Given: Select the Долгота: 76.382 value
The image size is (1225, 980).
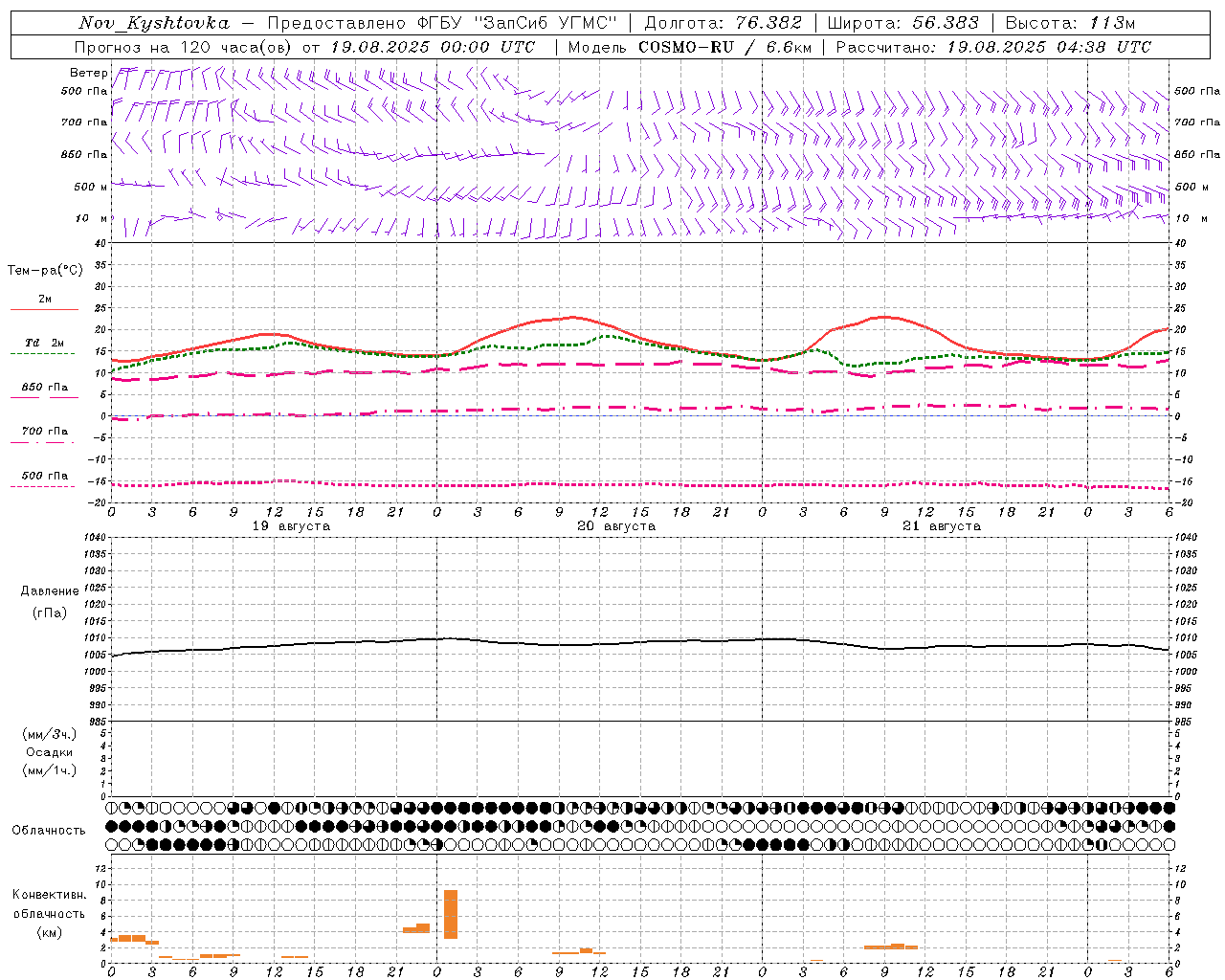Looking at the screenshot, I should coord(723,23).
